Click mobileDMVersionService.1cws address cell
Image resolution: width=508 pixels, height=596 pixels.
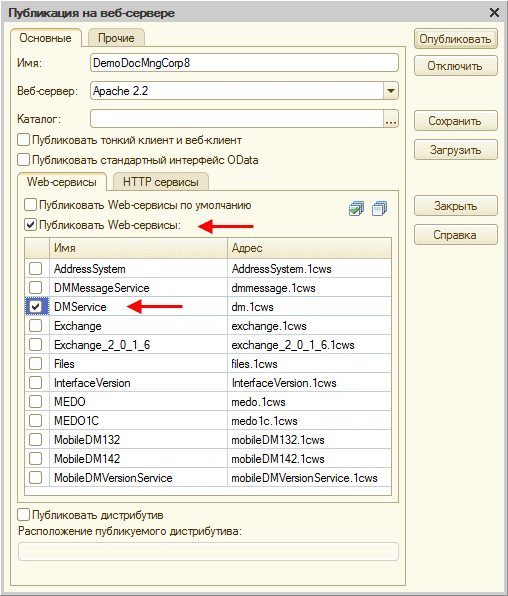pyautogui.click(x=309, y=478)
